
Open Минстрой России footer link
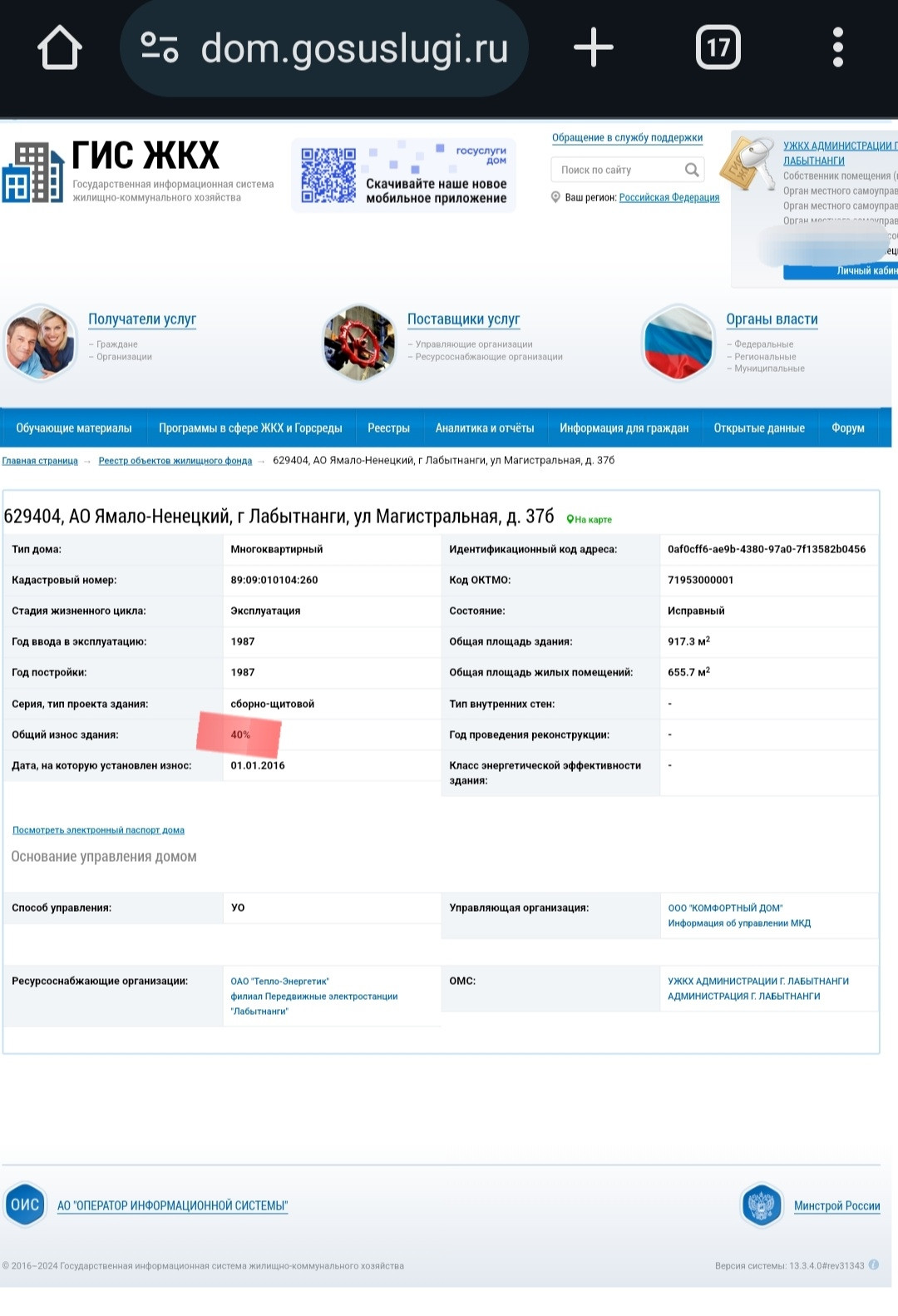point(836,1205)
